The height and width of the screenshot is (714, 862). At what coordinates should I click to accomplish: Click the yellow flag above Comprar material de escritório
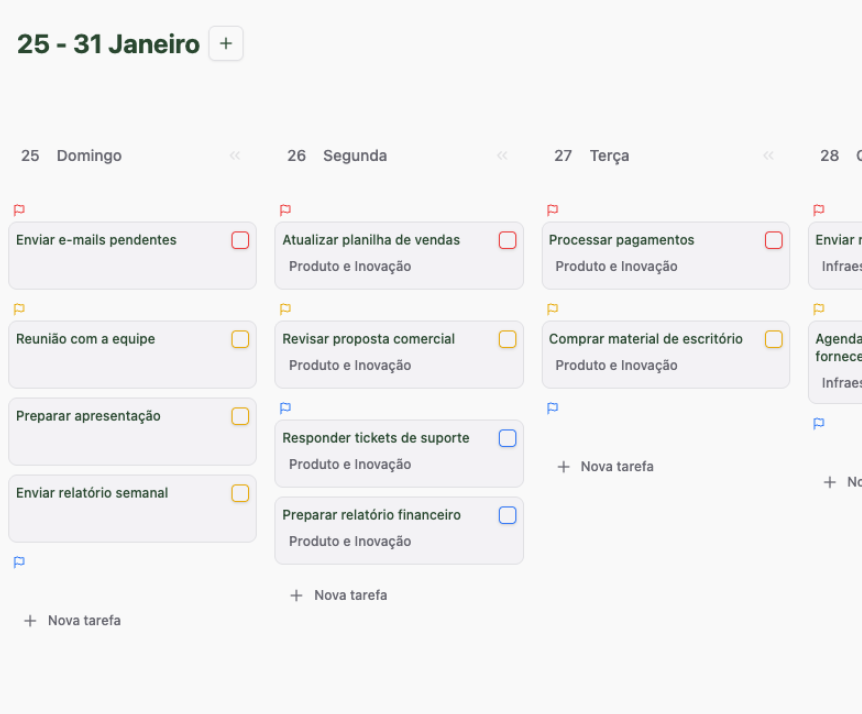[552, 309]
